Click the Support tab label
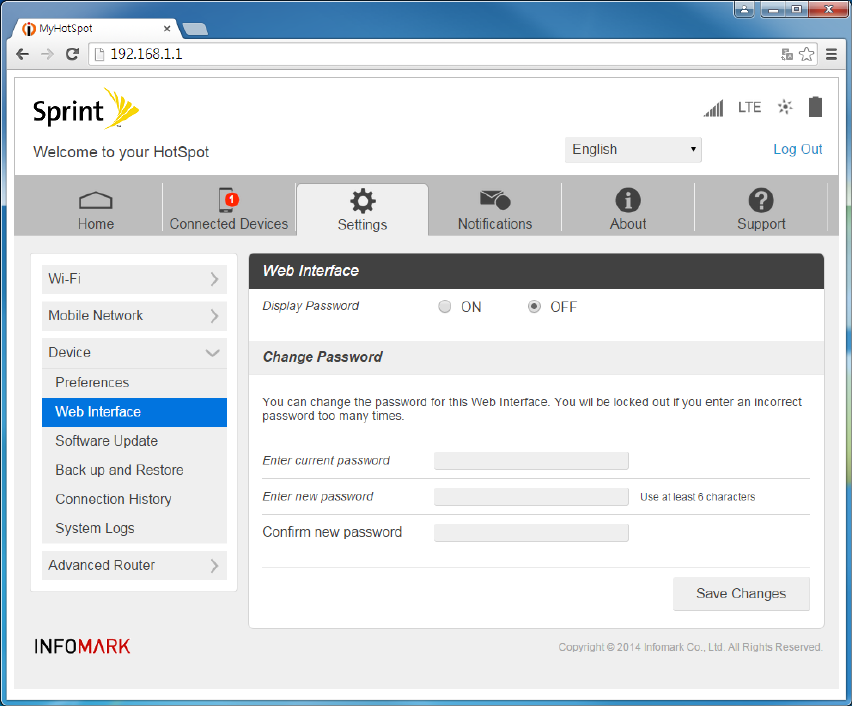Viewport: 852px width, 706px height. [x=761, y=224]
